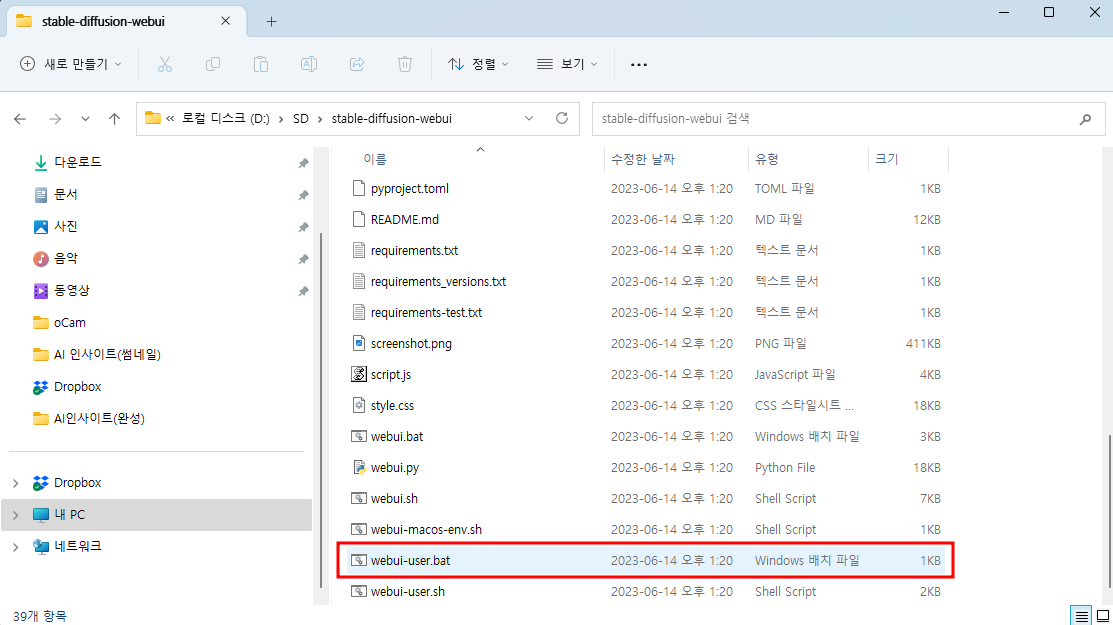Open a new tab with plus button
1113x625 pixels.
[271, 21]
